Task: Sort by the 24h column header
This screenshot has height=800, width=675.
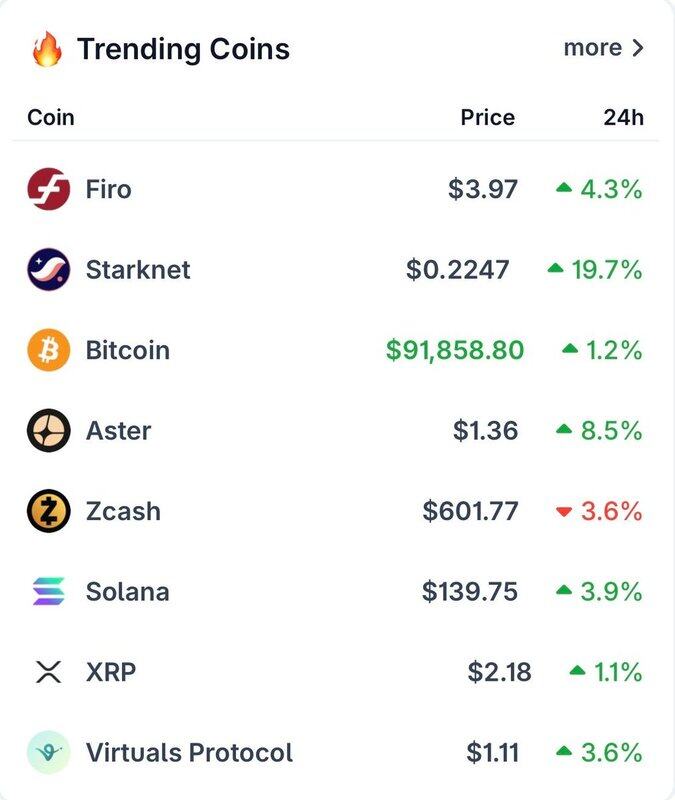Action: click(x=623, y=117)
